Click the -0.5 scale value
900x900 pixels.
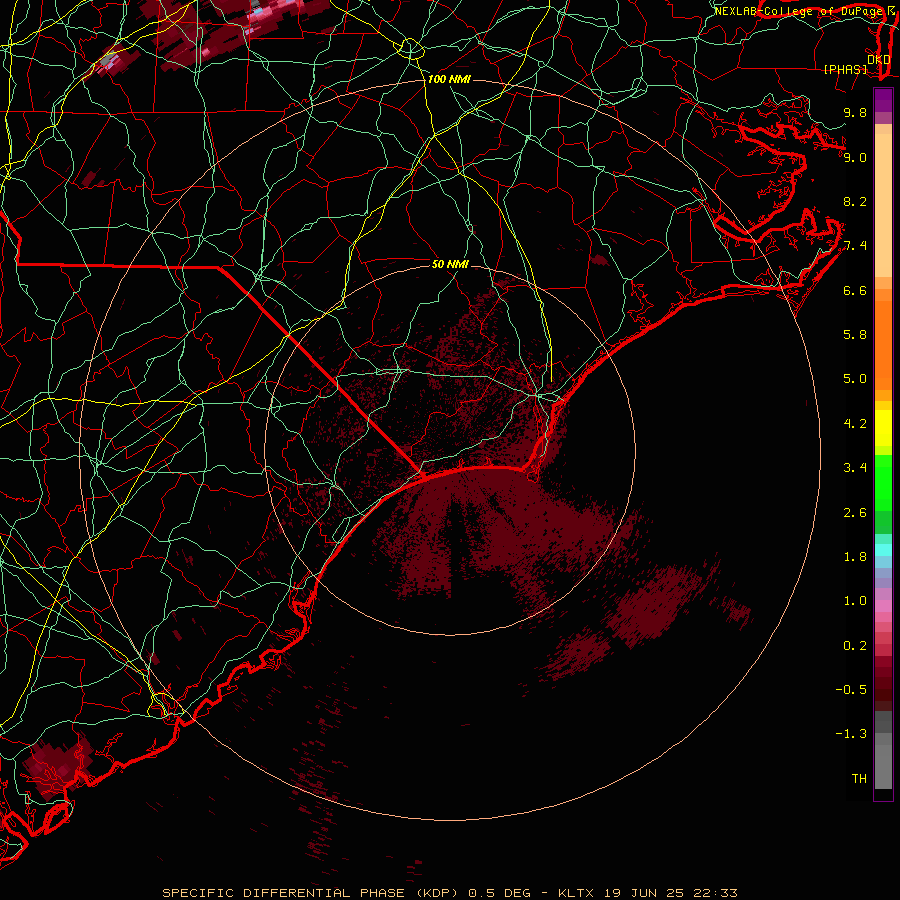click(851, 690)
